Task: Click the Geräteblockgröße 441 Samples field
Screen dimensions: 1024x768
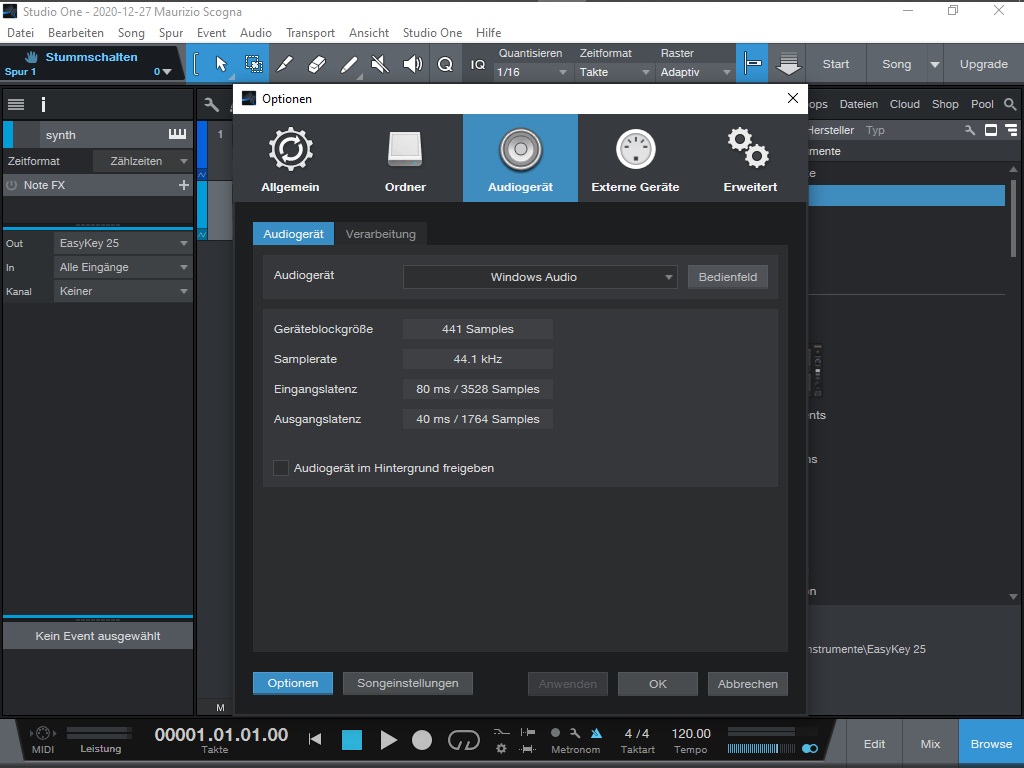Action: click(x=478, y=329)
